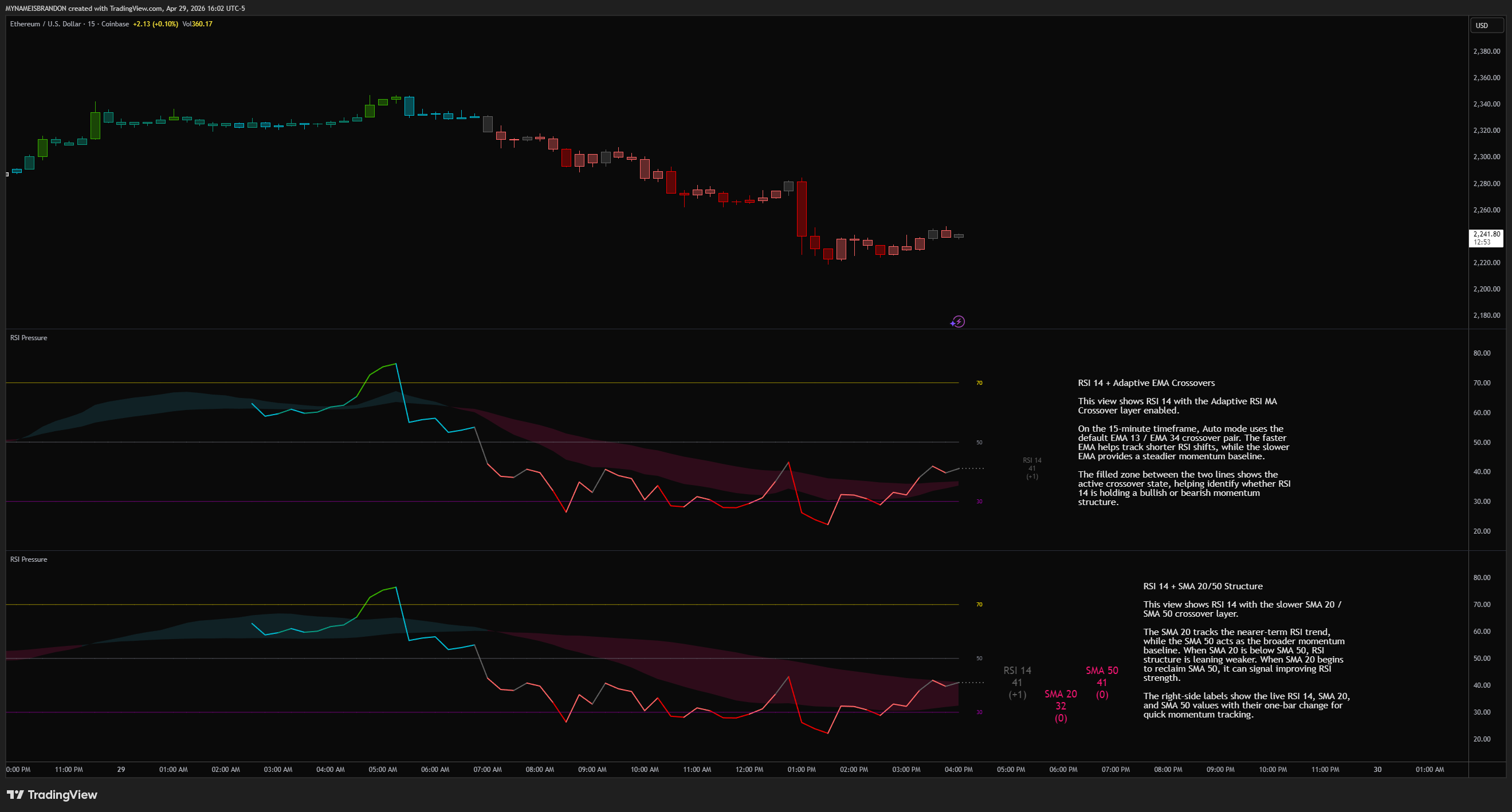Click the 03:00 AM time axis label
This screenshot has width=1512, height=812.
coord(278,770)
